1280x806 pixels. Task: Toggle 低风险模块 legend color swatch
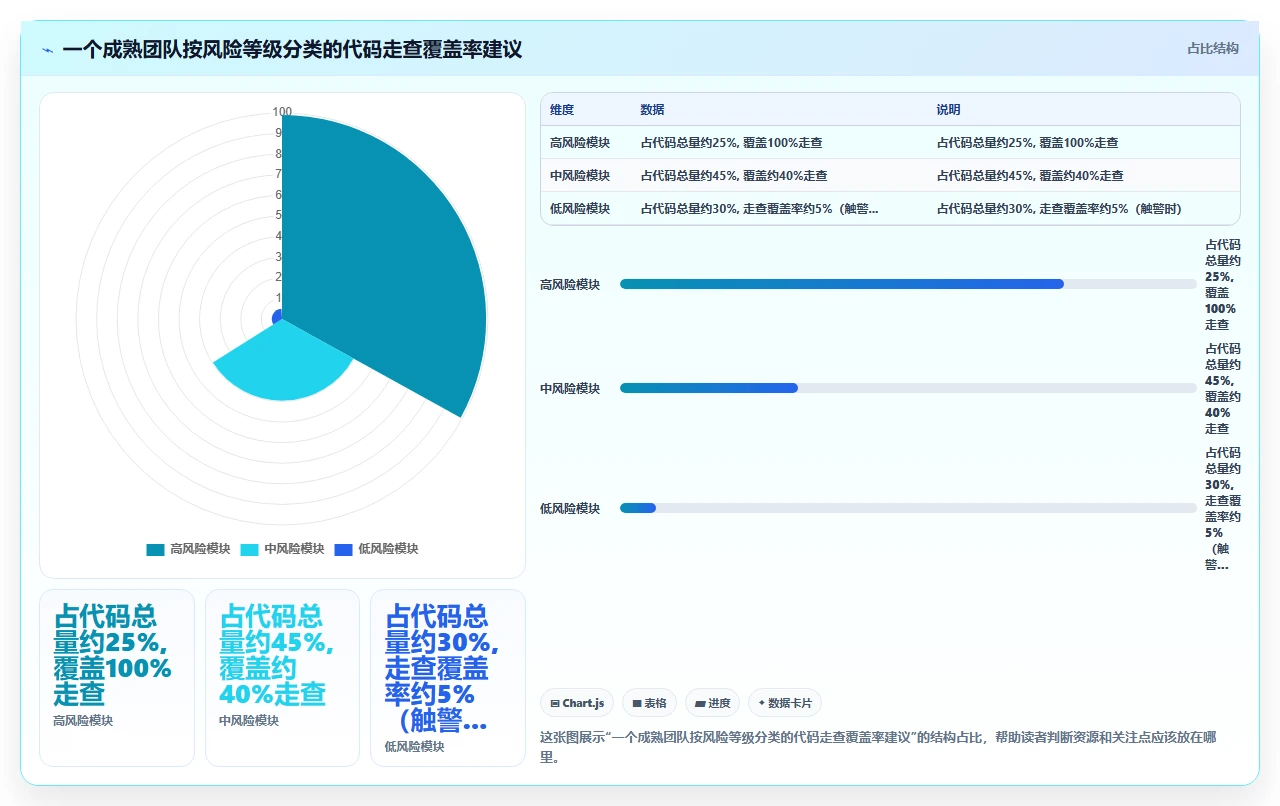coord(343,549)
